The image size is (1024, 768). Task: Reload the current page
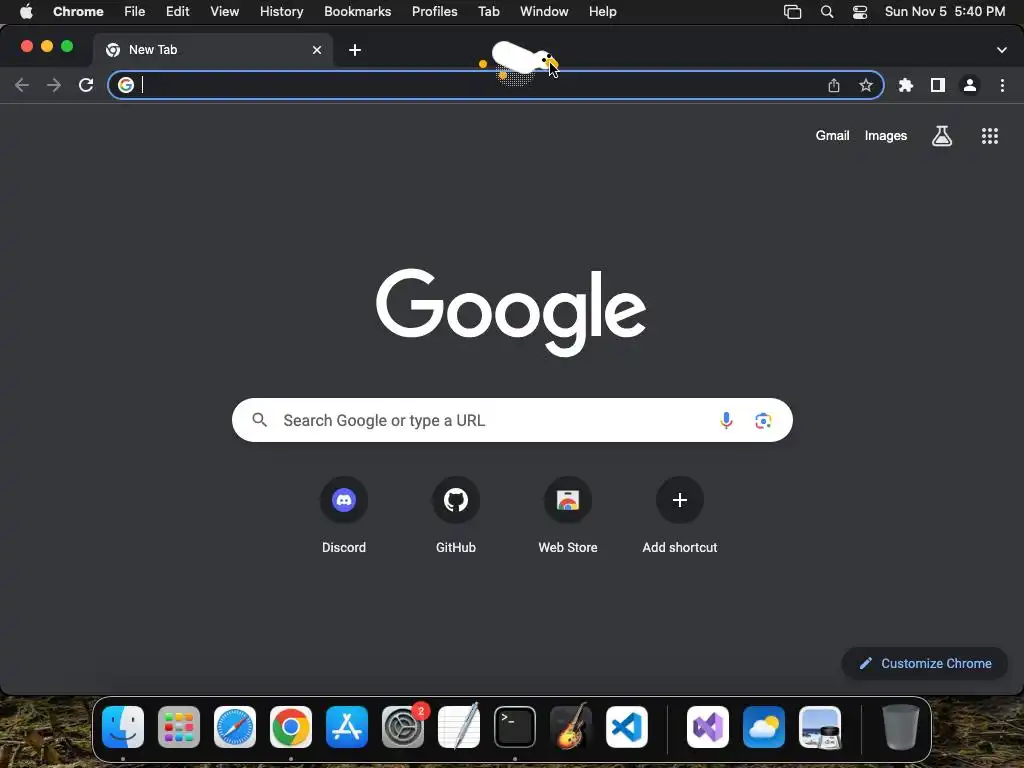86,85
